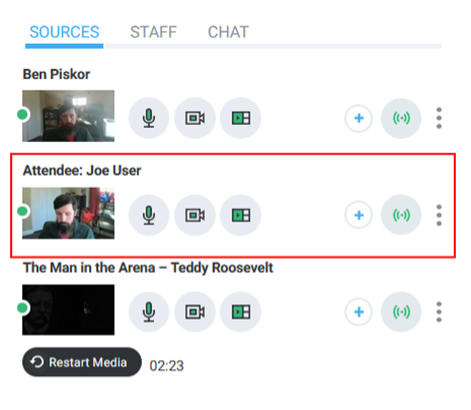Select the Teddy Roosevelt media thumbnail
This screenshot has height=410, width=471.
coord(68,310)
